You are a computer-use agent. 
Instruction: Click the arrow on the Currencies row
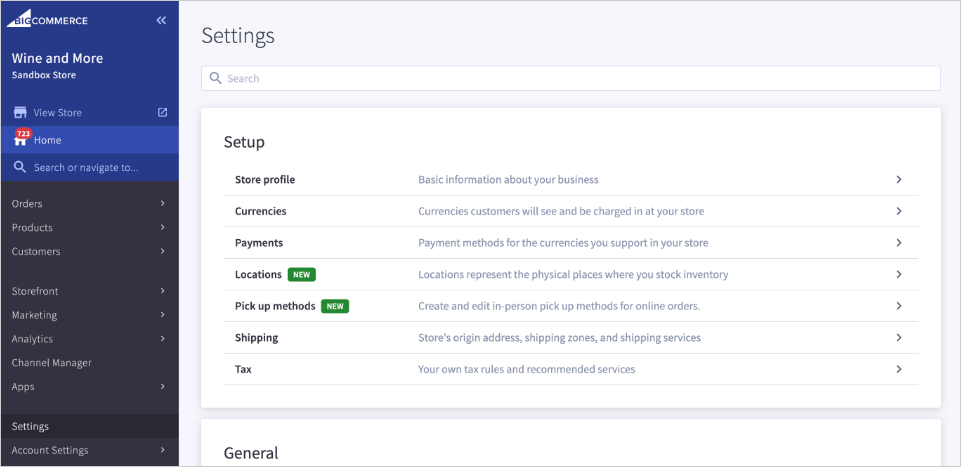pos(898,211)
